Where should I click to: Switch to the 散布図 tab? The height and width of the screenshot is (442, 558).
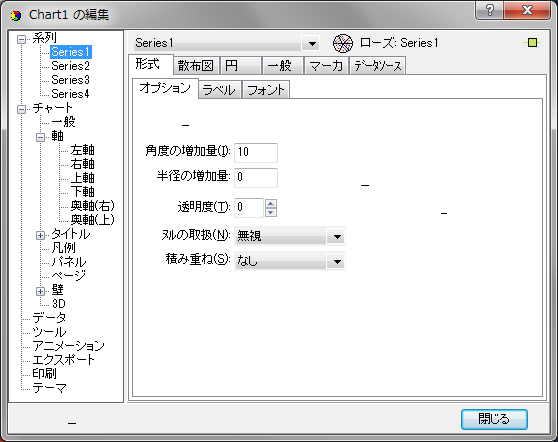point(196,66)
